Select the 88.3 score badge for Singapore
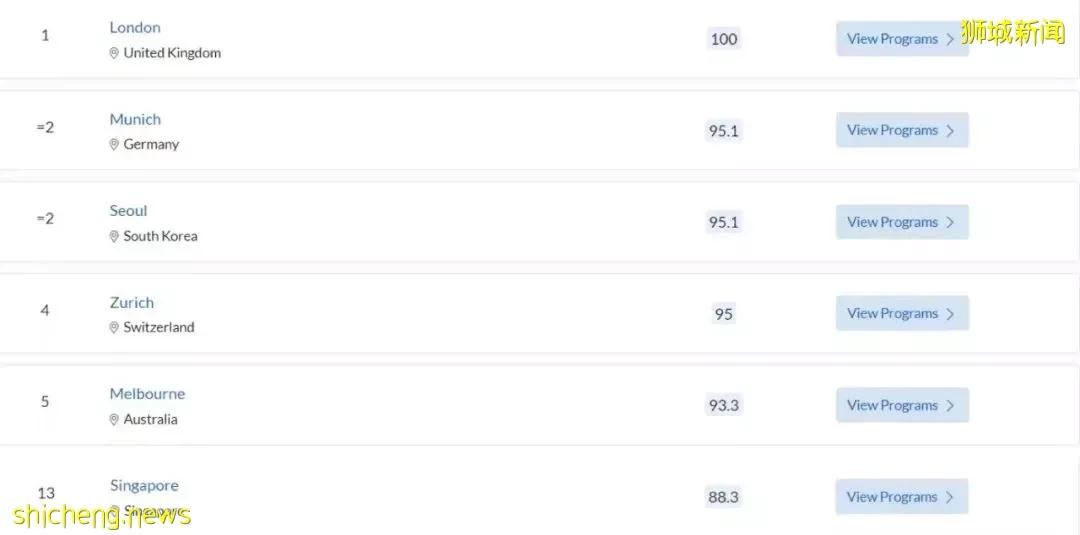The image size is (1080, 535). click(724, 497)
